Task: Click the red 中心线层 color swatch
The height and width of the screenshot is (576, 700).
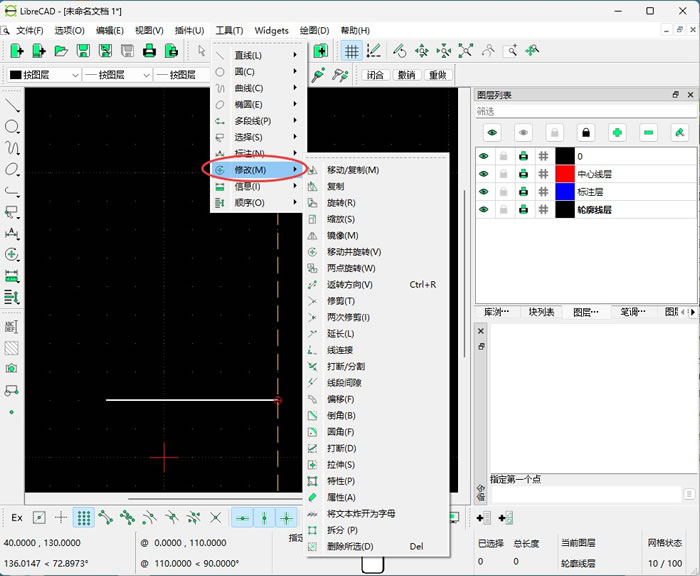Action: point(565,174)
